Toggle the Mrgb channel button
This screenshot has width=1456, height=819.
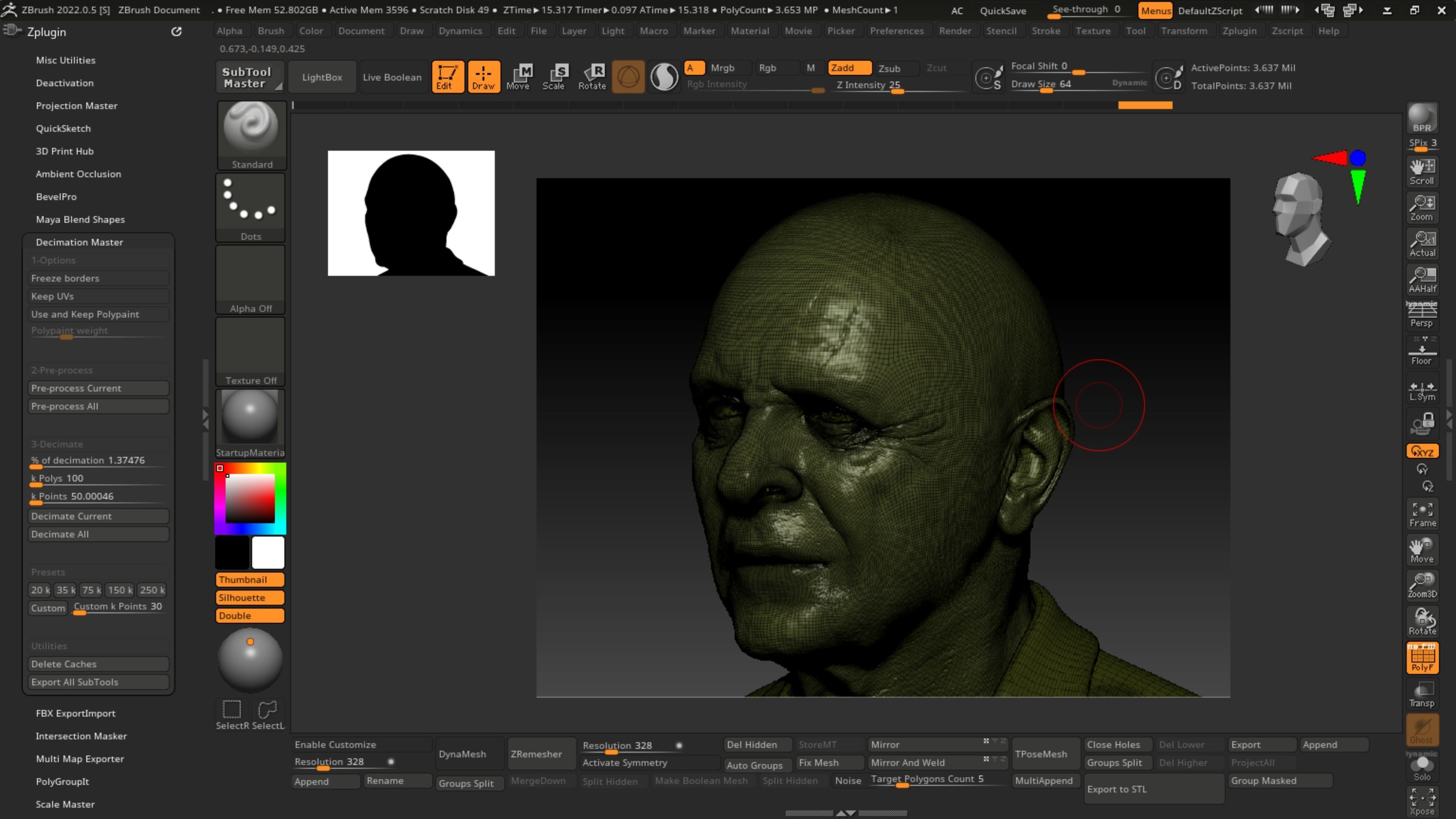tap(729, 68)
